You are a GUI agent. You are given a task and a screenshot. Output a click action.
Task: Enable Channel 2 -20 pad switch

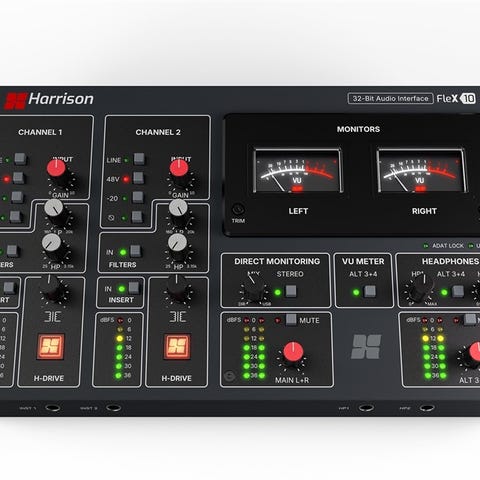pos(138,197)
